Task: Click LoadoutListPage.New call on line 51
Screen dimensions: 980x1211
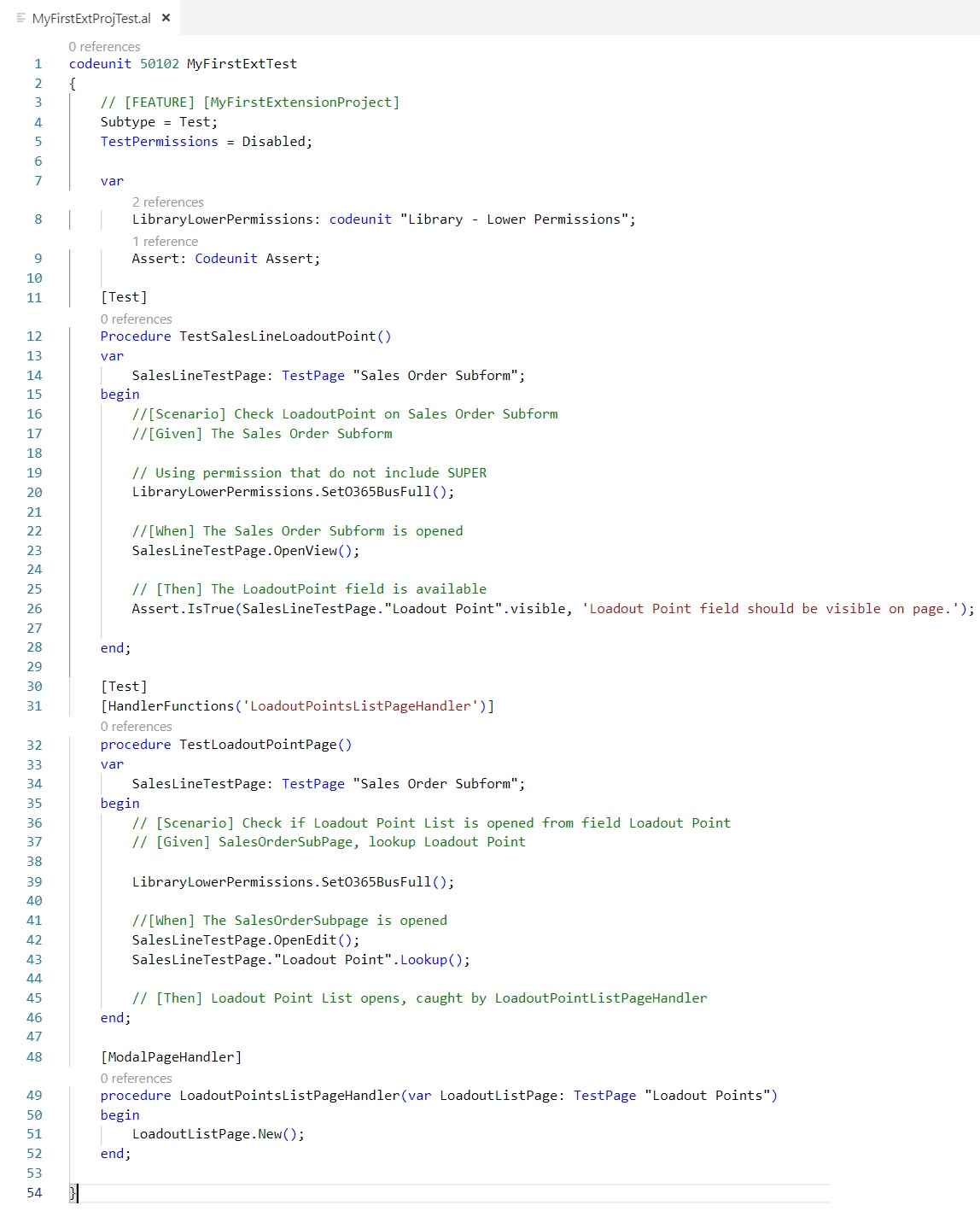Action: click(269, 1134)
